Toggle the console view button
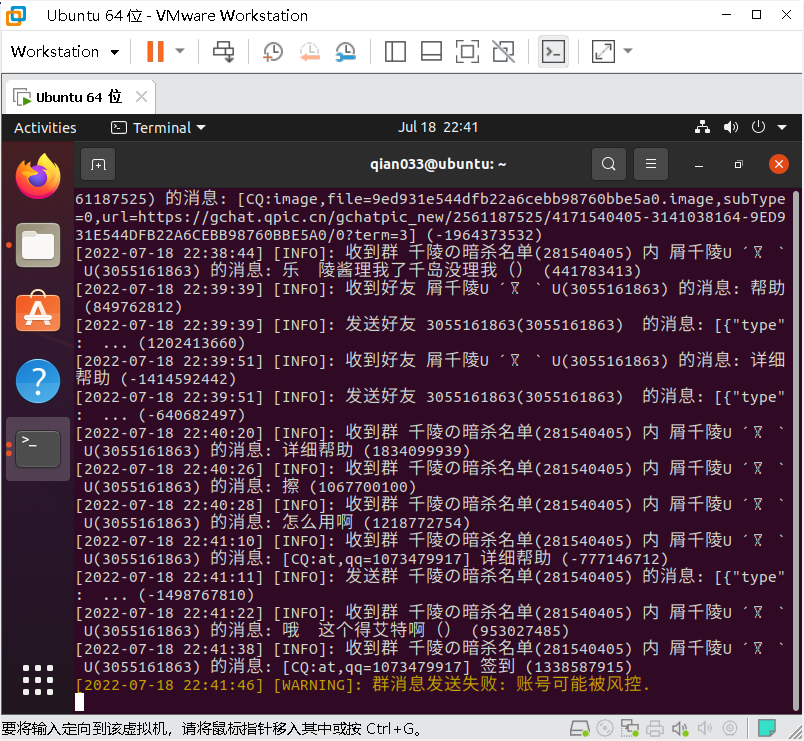The height and width of the screenshot is (741, 804). 553,51
